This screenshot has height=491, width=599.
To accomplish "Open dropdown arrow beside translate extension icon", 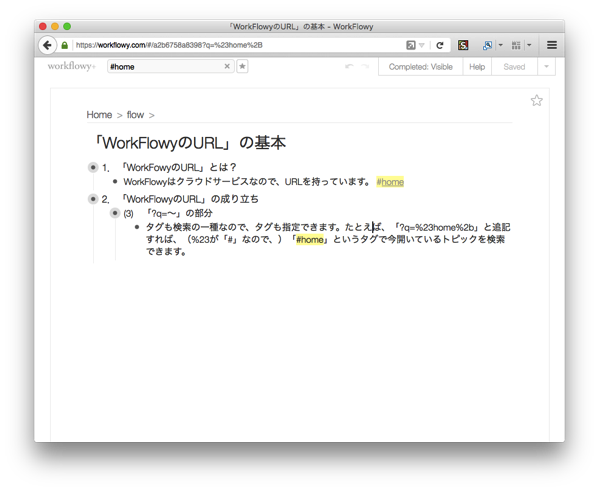I will pyautogui.click(x=500, y=45).
